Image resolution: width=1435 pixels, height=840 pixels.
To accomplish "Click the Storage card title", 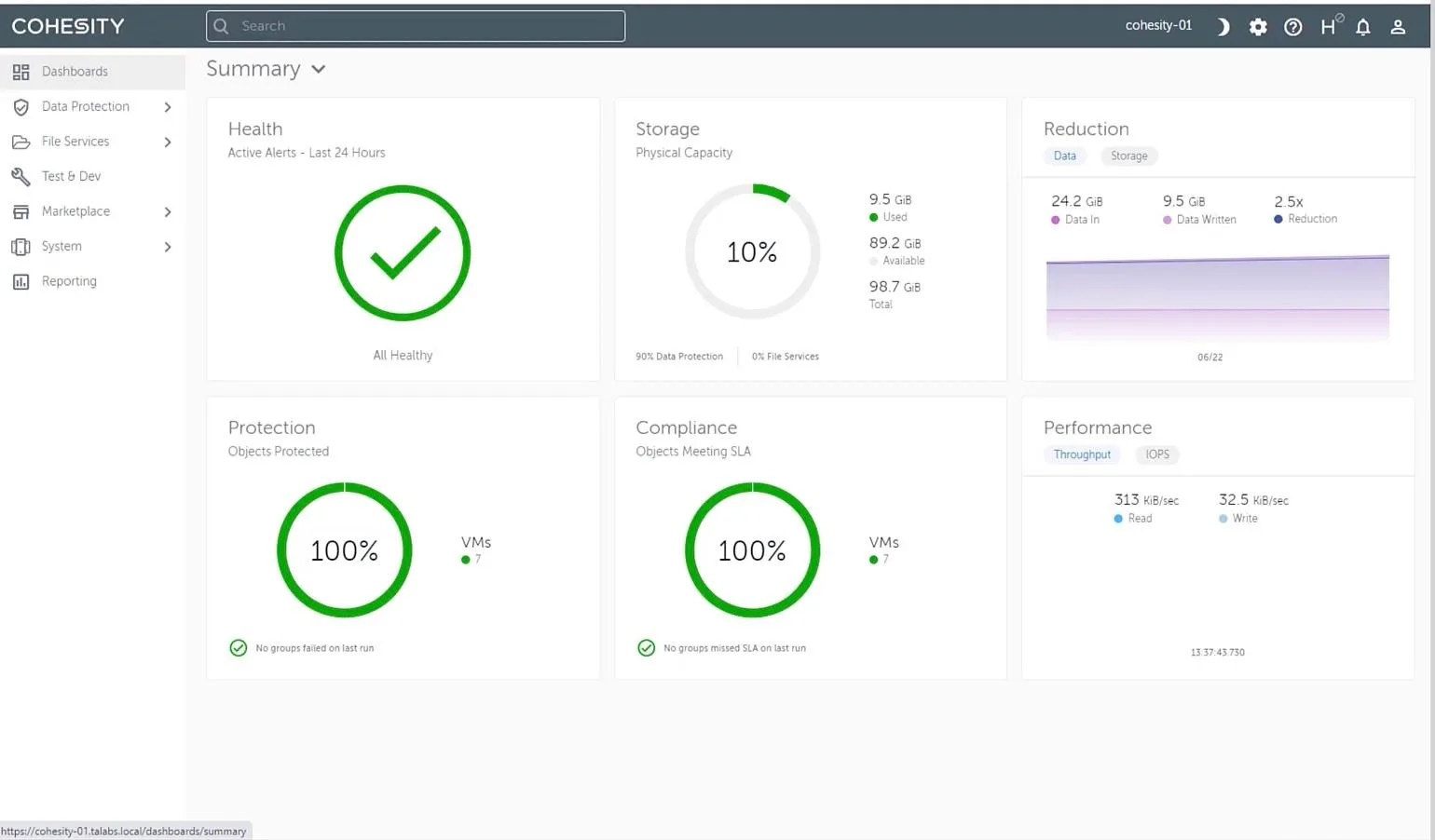I will [x=667, y=129].
